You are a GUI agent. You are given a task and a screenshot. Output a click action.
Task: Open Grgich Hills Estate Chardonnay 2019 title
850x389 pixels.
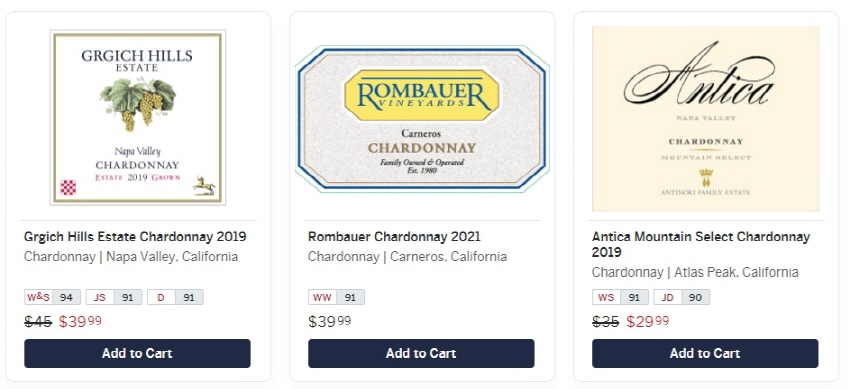coord(135,237)
